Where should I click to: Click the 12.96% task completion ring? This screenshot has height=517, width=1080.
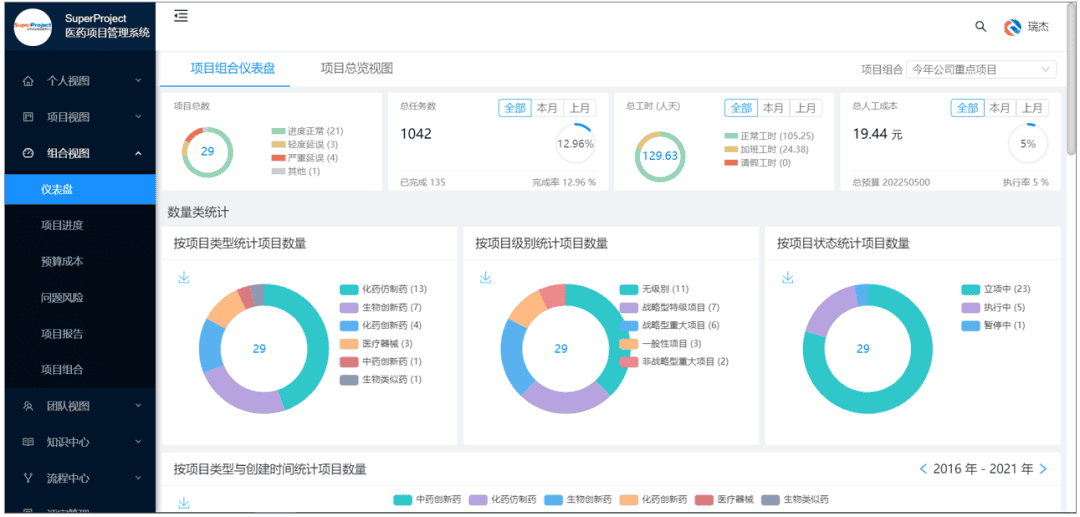575,144
